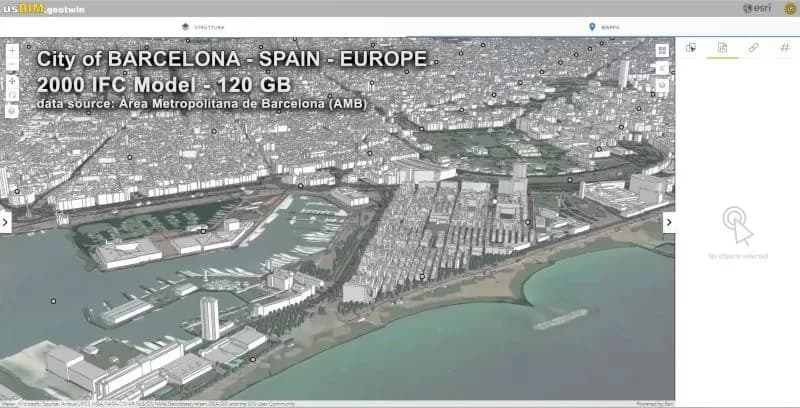Switch to the Mappa tab
This screenshot has height=408, width=800.
[605, 27]
